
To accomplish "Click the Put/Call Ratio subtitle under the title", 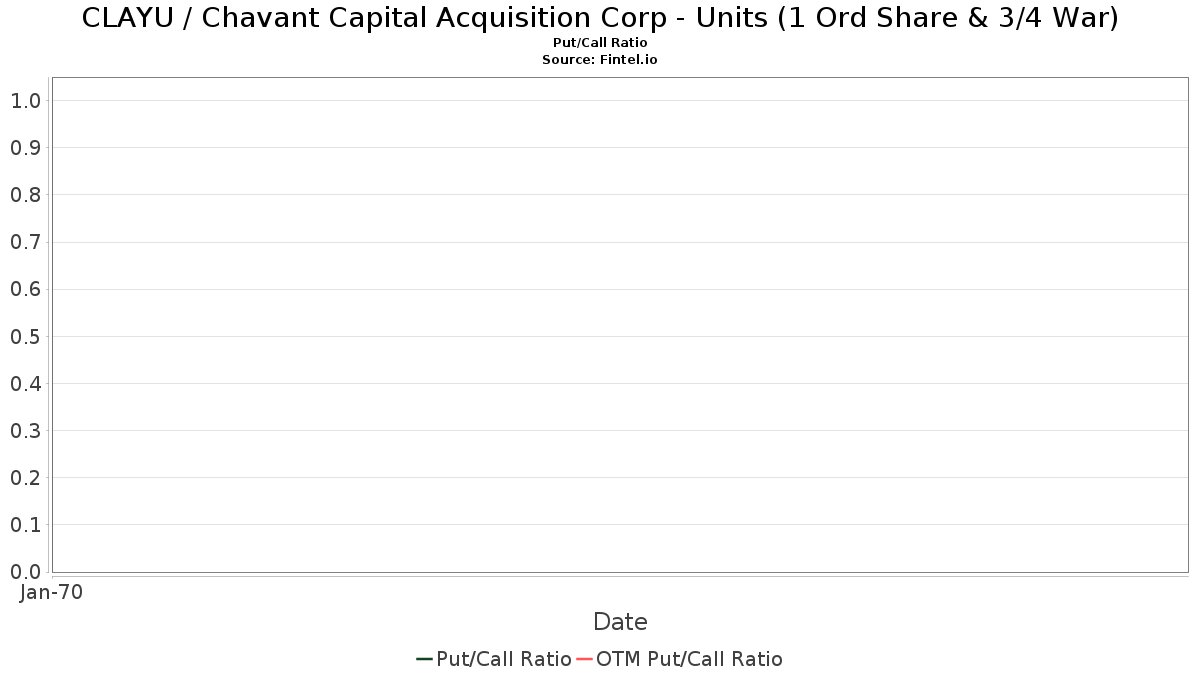I will (600, 43).
